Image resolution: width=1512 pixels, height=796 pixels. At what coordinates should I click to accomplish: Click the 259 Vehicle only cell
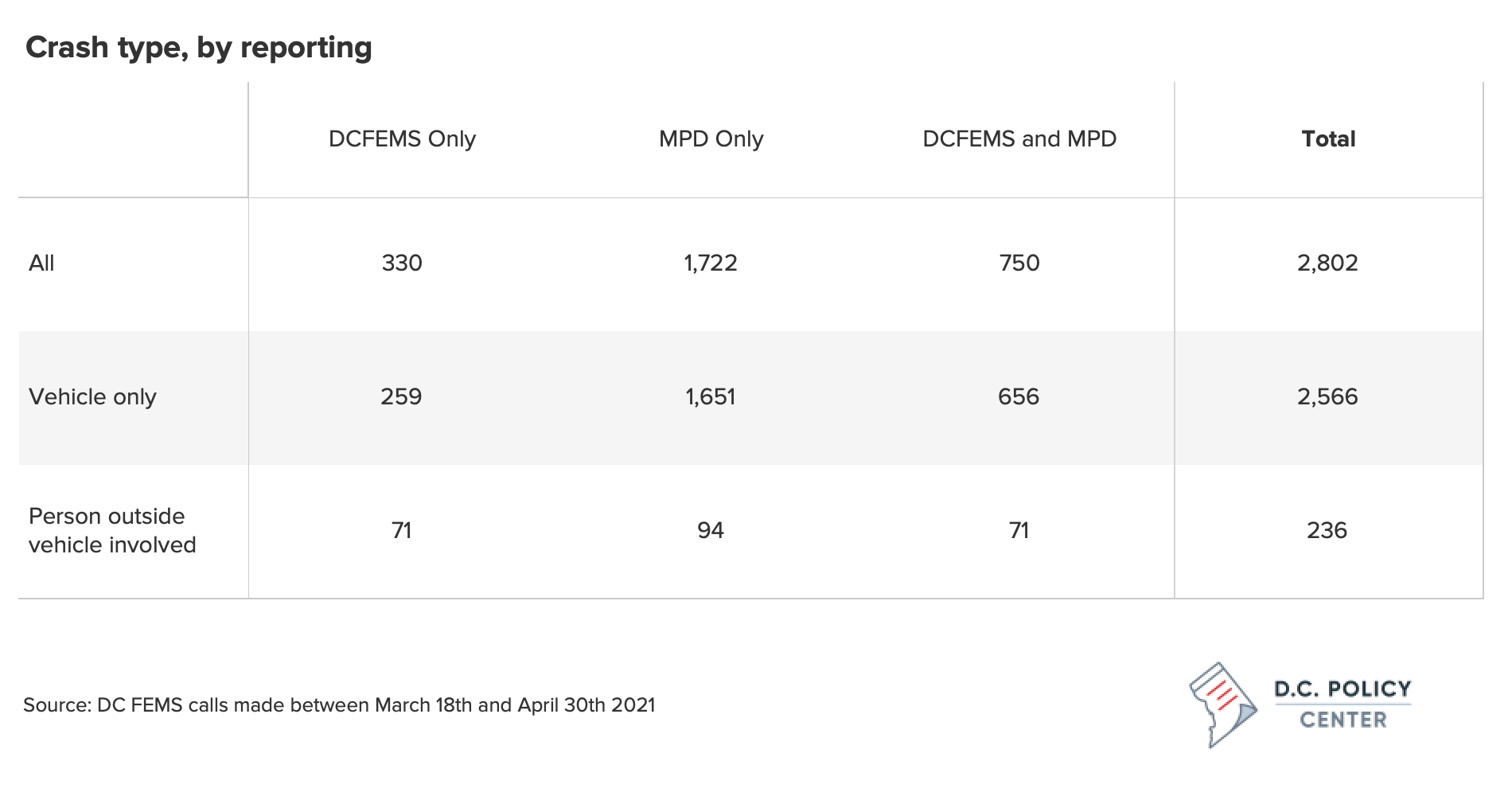(x=401, y=396)
